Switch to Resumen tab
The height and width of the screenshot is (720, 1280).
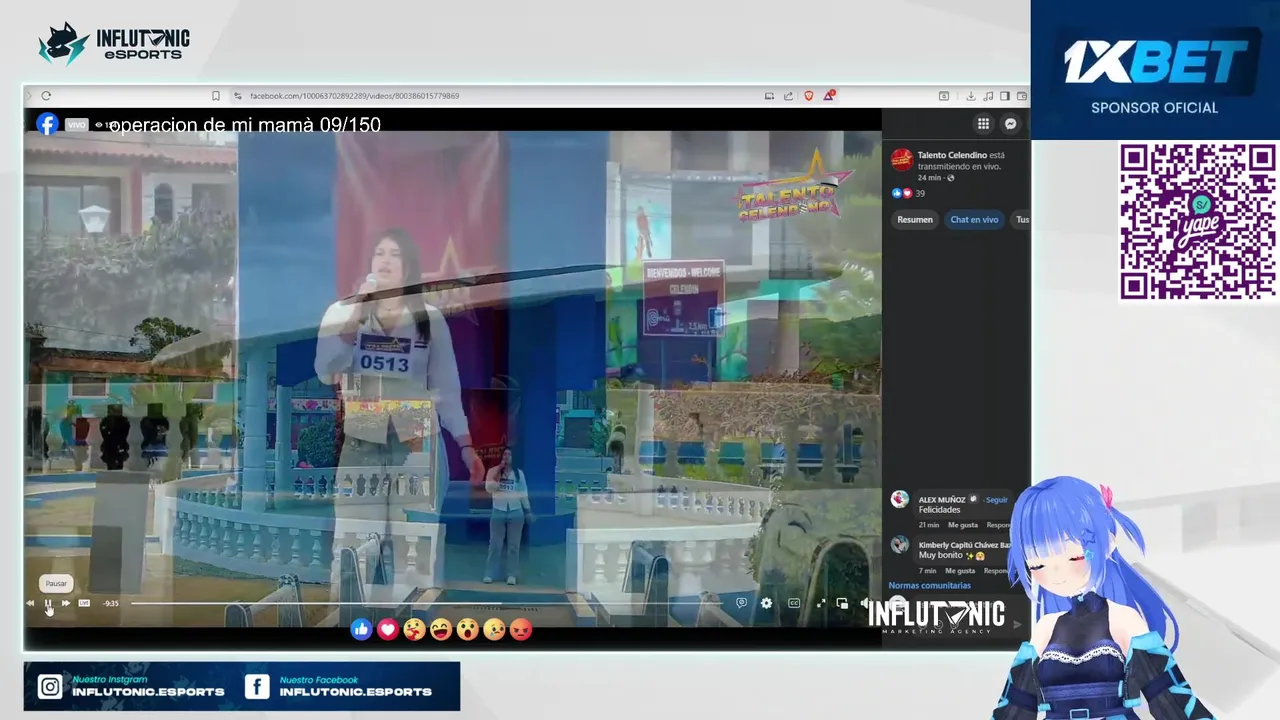[x=915, y=220]
